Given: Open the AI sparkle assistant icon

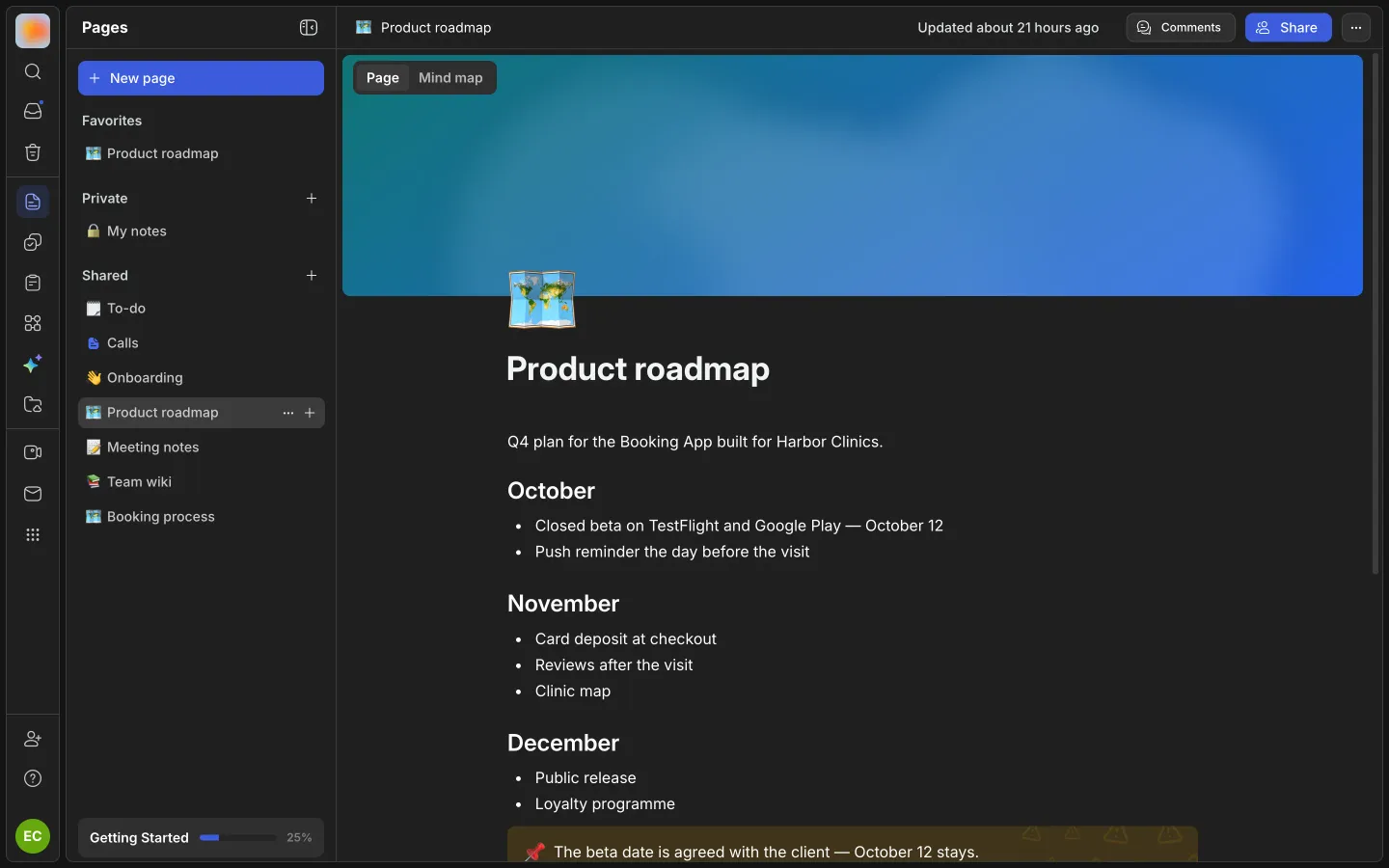Looking at the screenshot, I should coord(33,364).
